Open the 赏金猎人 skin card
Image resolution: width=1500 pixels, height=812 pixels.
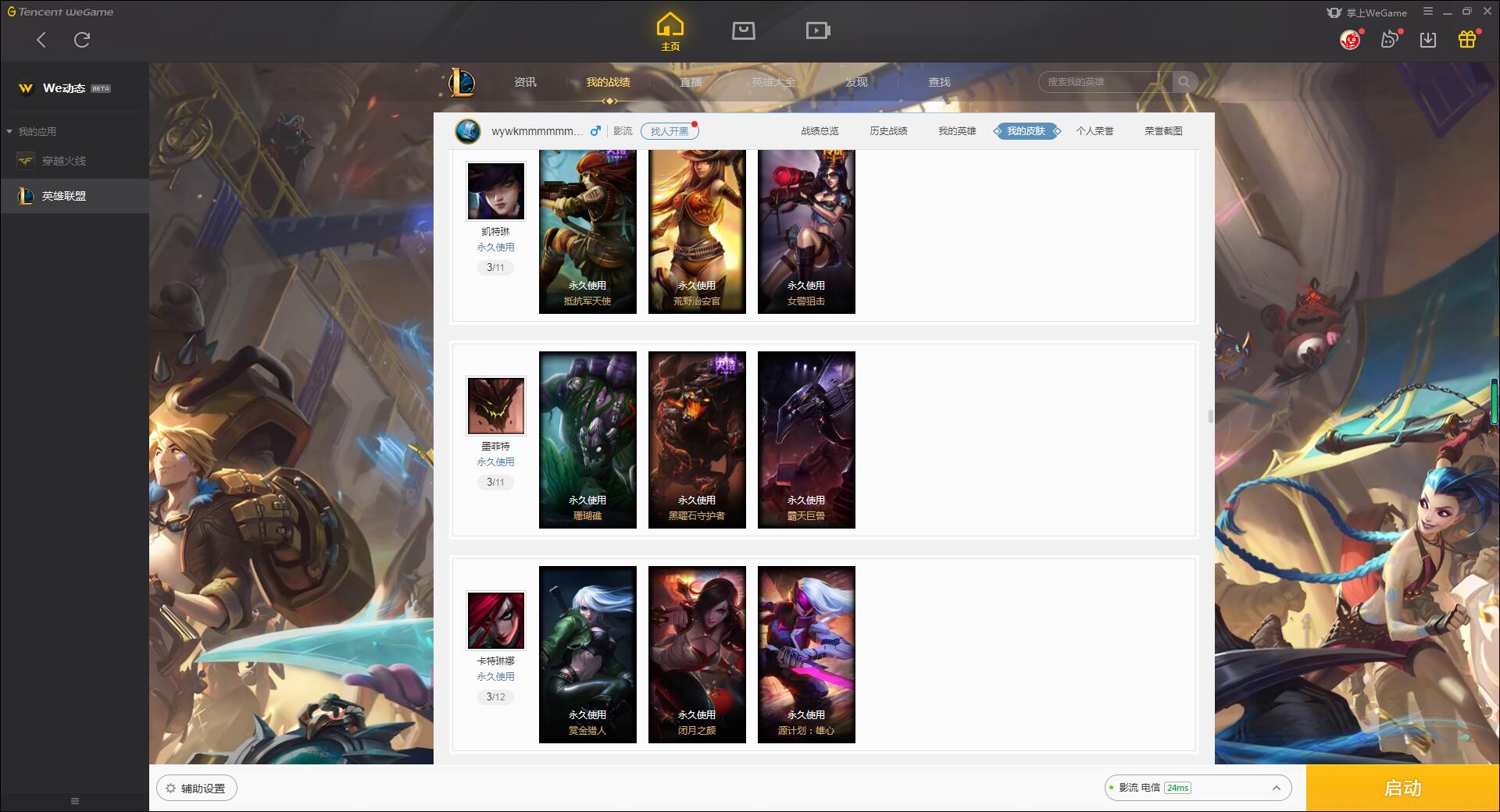click(587, 654)
